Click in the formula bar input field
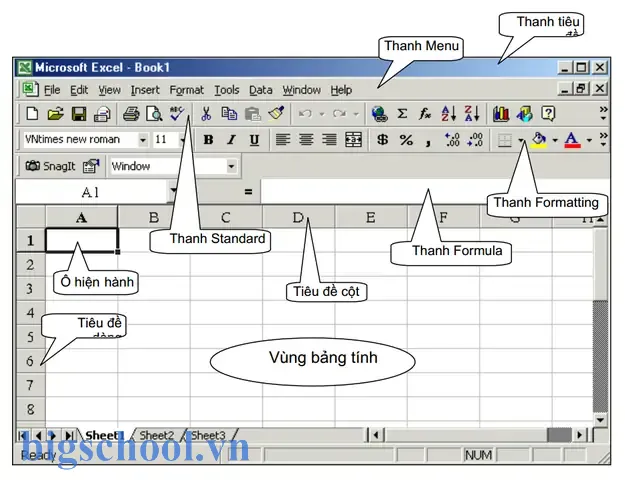 tap(434, 192)
